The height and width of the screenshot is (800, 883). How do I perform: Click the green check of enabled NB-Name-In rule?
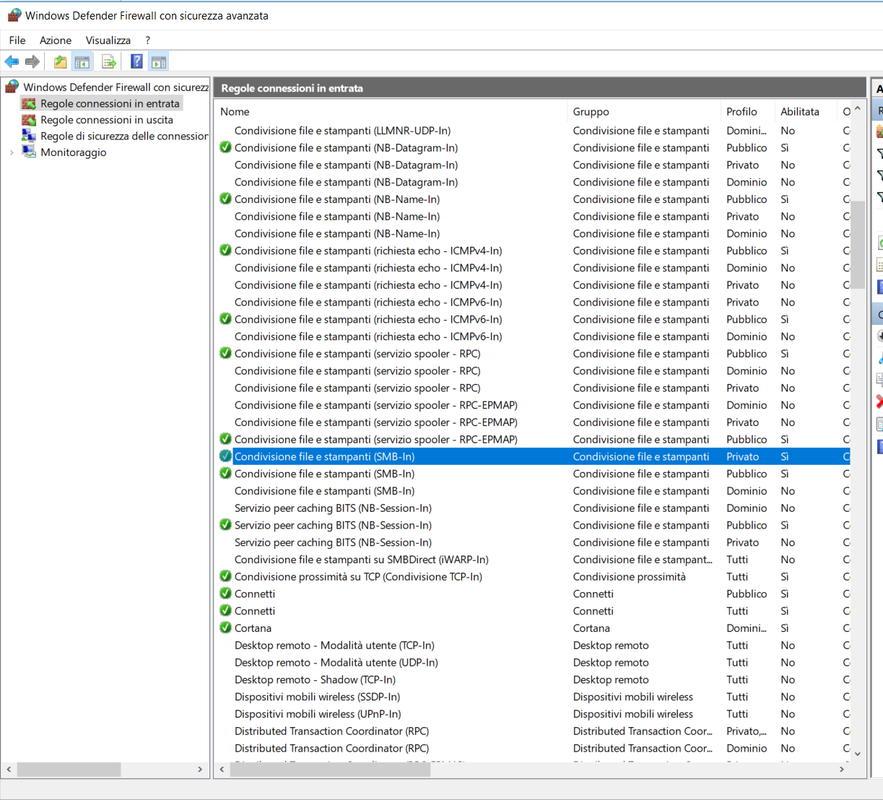(226, 198)
